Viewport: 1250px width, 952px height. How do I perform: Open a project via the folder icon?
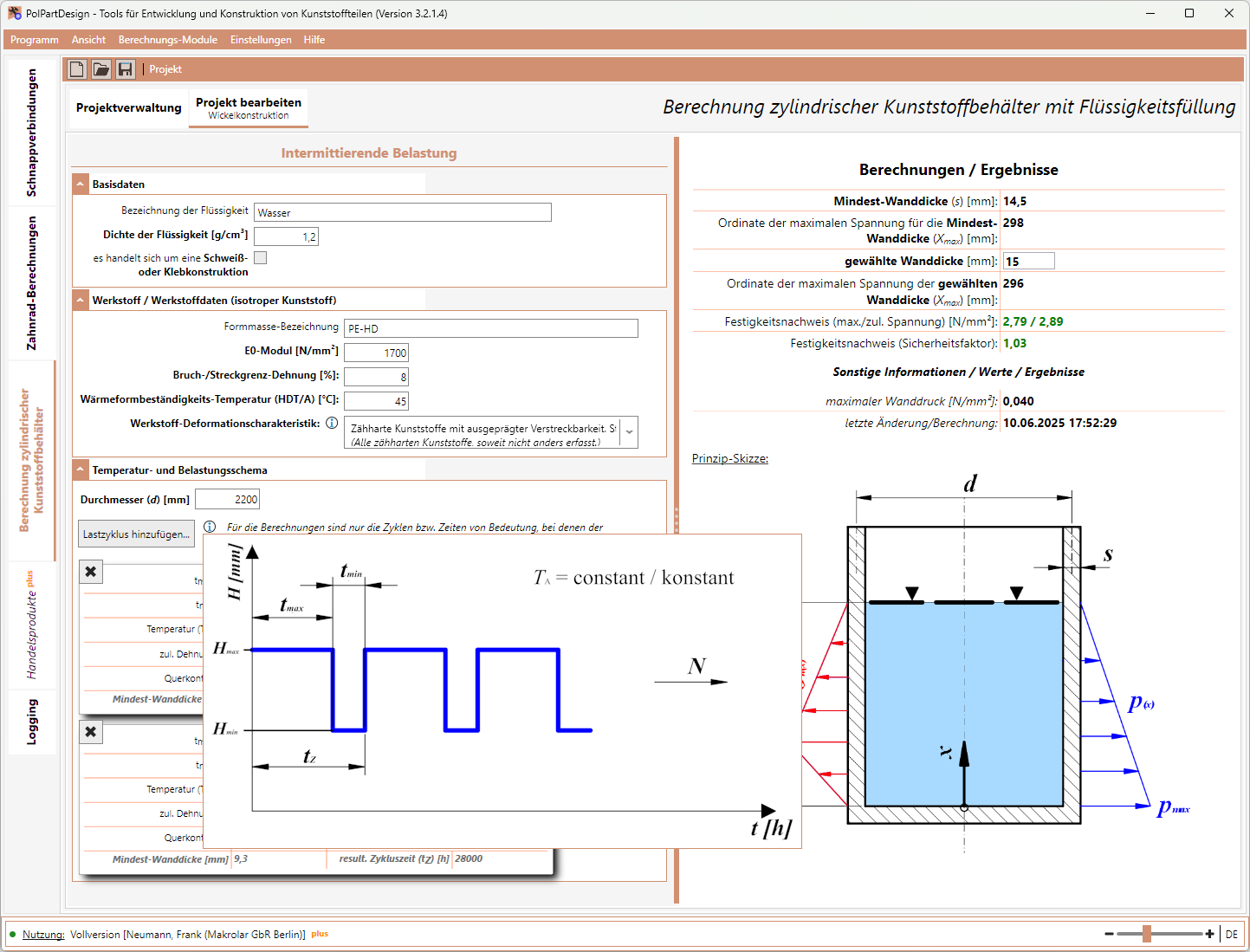click(x=101, y=69)
